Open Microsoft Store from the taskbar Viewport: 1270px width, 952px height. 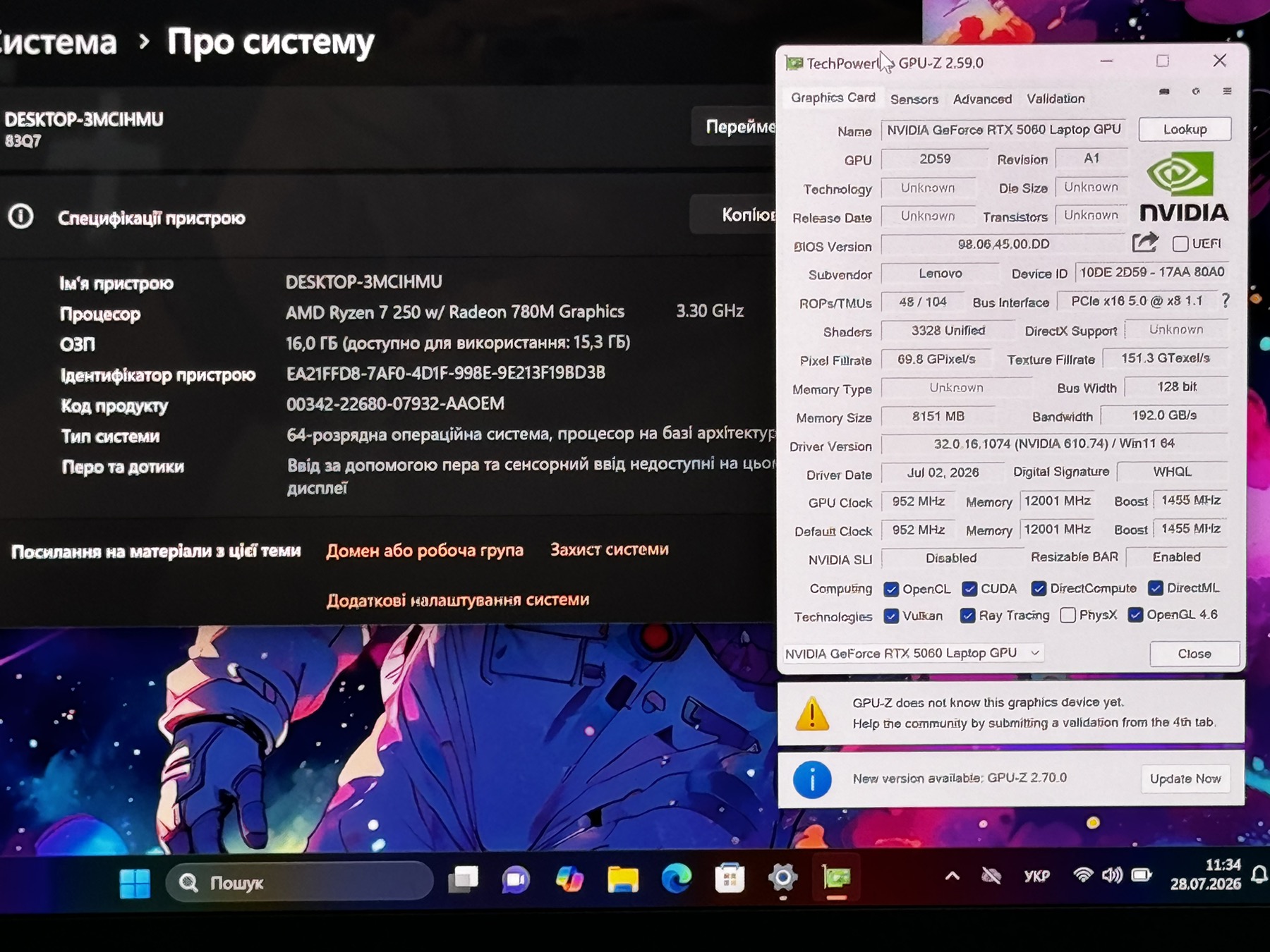point(730,879)
